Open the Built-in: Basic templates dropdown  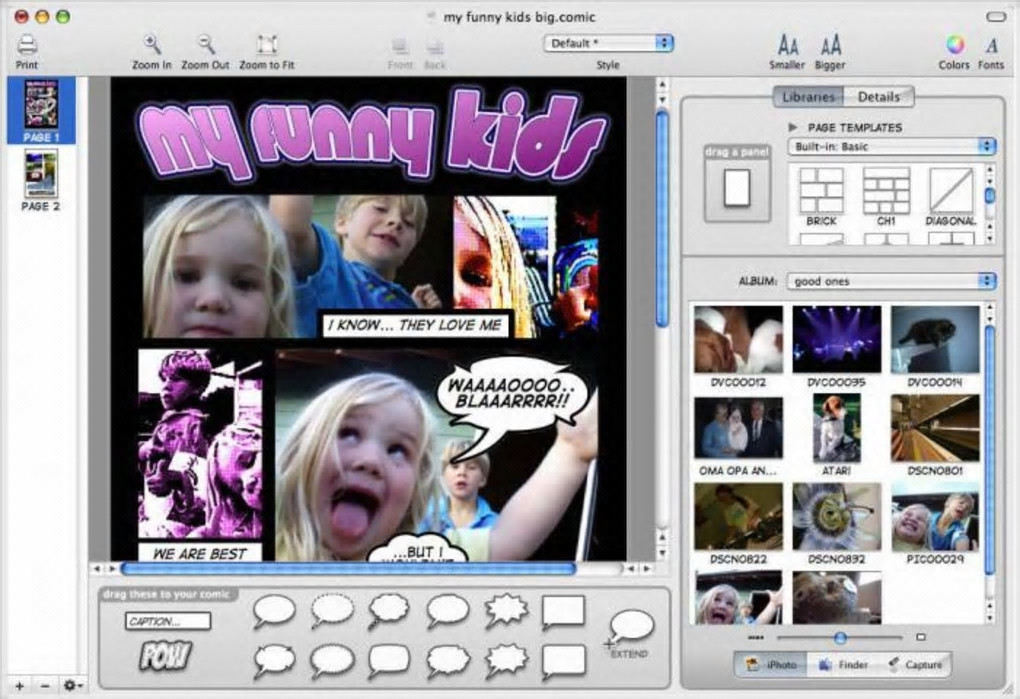(x=891, y=146)
